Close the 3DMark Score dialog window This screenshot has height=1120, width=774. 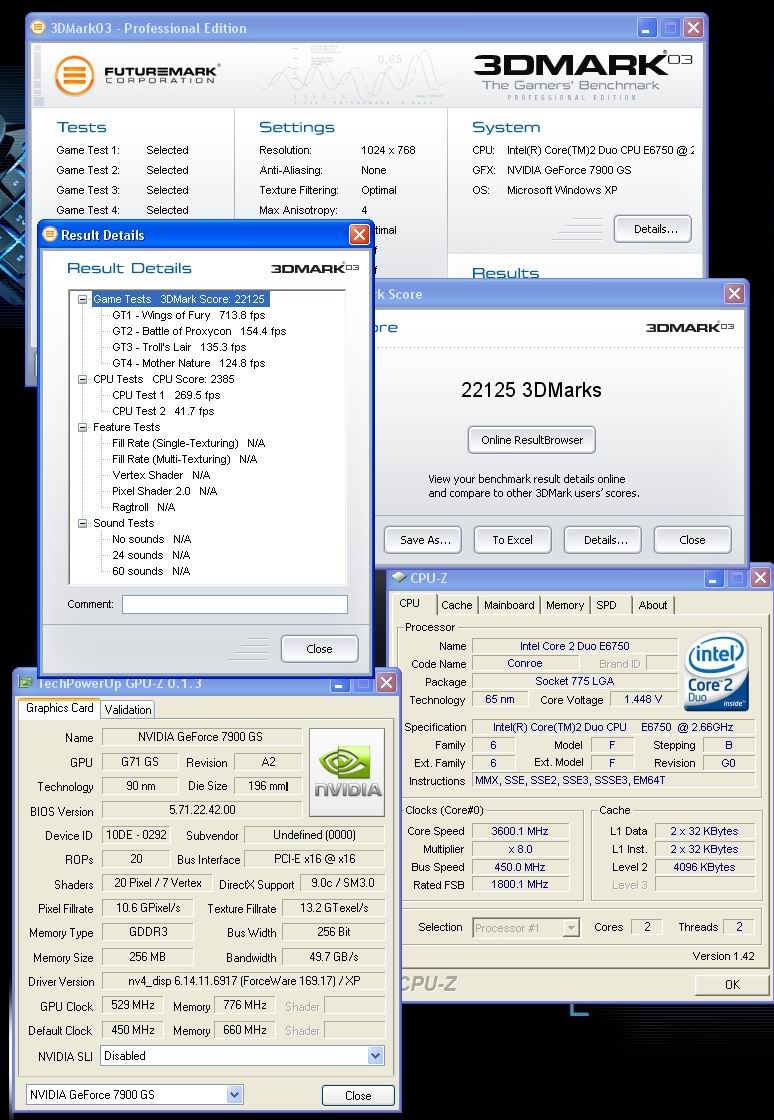(x=734, y=294)
